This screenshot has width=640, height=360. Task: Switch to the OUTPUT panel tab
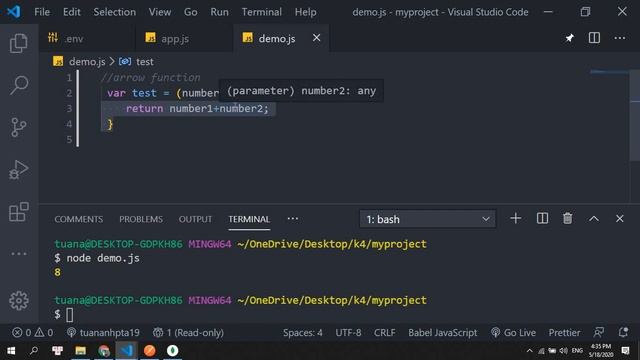195,219
